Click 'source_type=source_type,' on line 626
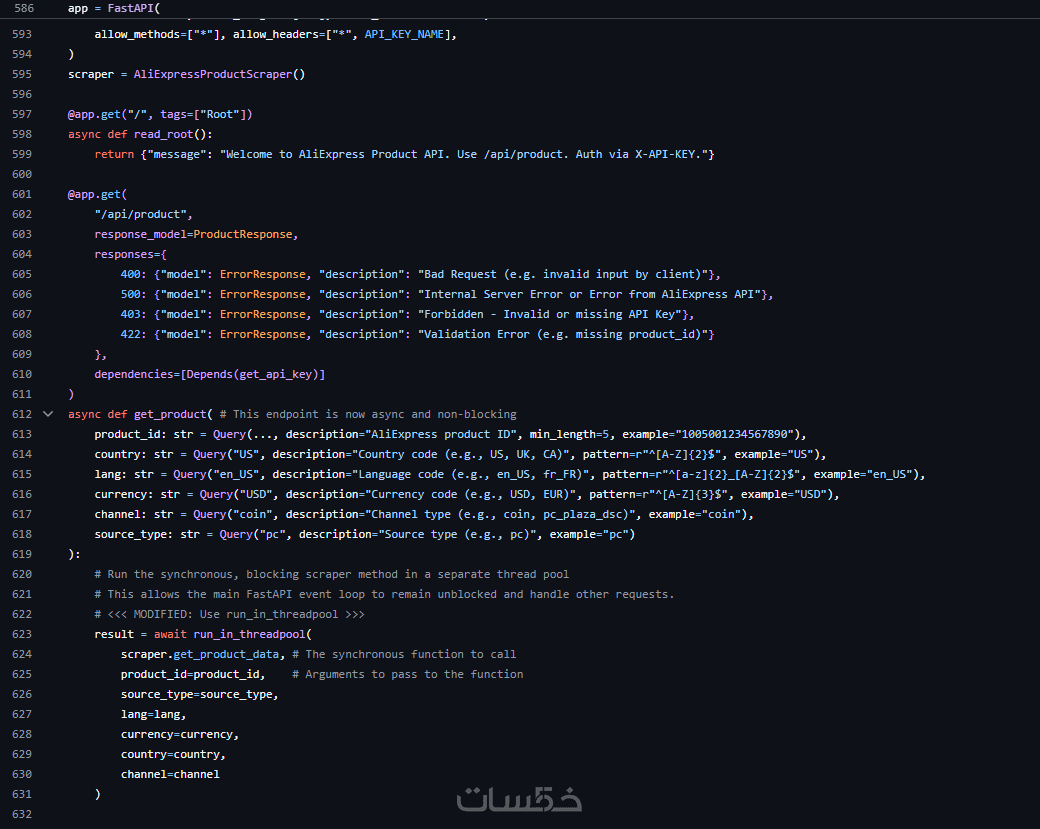Image resolution: width=1040 pixels, height=829 pixels. (200, 694)
